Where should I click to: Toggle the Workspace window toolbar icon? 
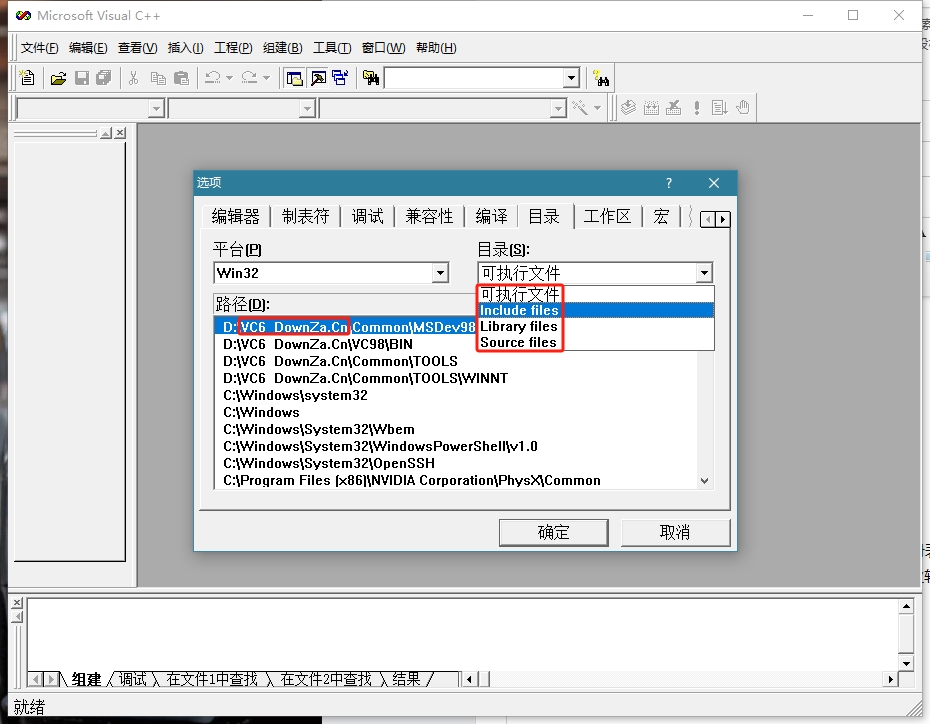(x=295, y=78)
